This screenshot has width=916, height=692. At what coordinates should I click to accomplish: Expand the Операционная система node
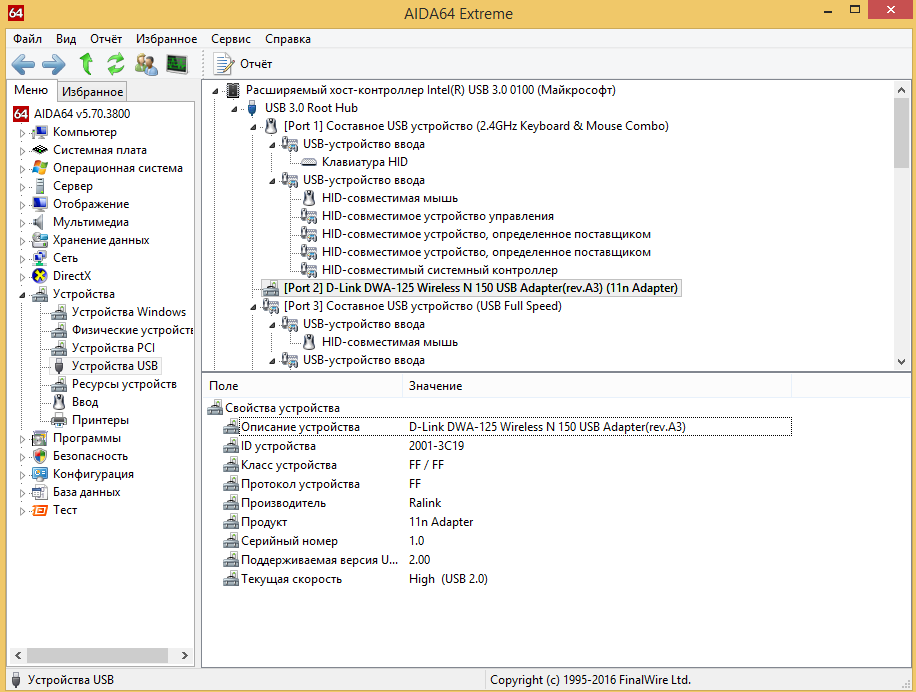pos(22,169)
